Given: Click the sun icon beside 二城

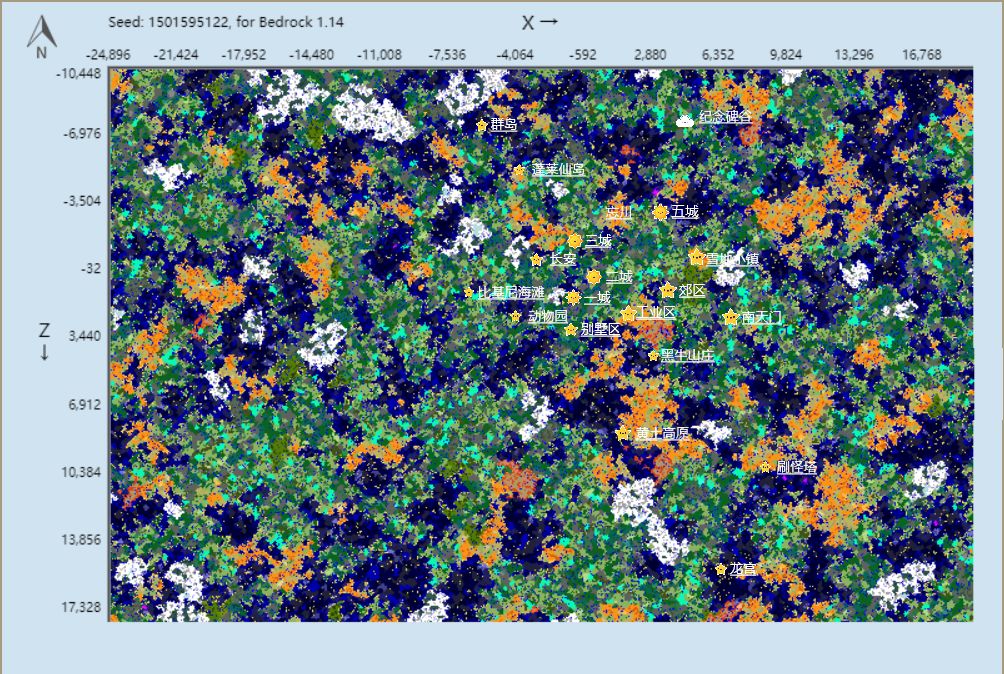Looking at the screenshot, I should tap(594, 277).
